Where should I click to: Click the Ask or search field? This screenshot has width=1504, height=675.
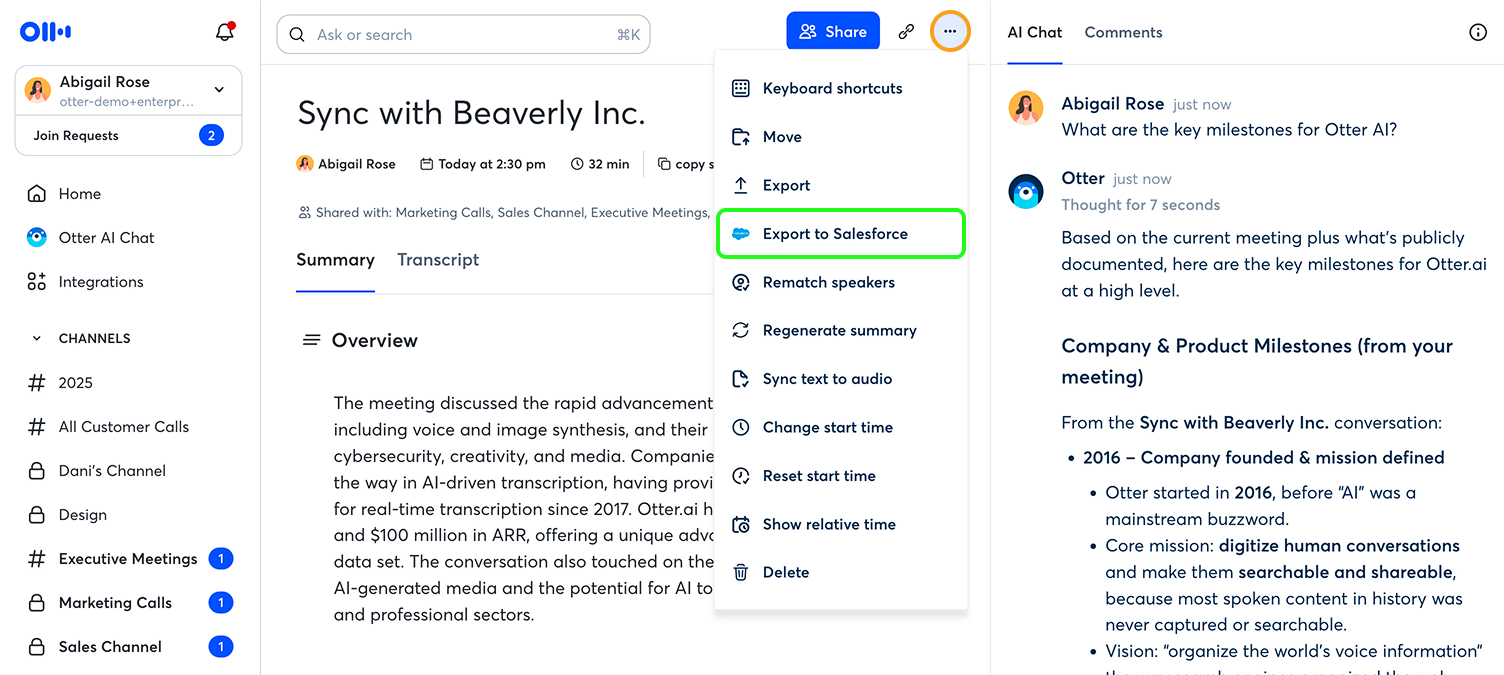pyautogui.click(x=463, y=34)
